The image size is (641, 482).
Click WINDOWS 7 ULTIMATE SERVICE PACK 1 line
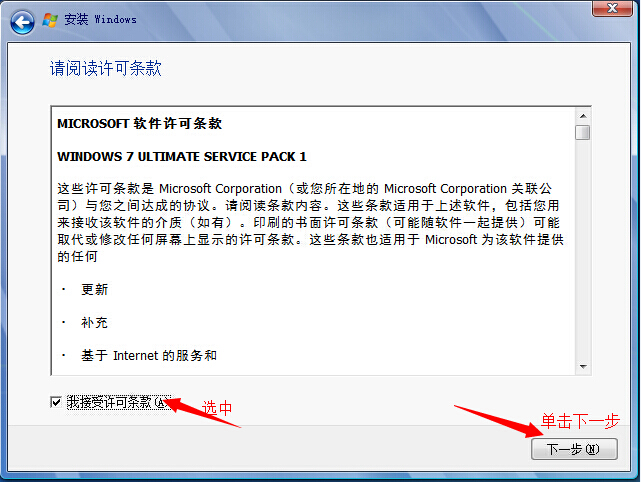[x=182, y=157]
